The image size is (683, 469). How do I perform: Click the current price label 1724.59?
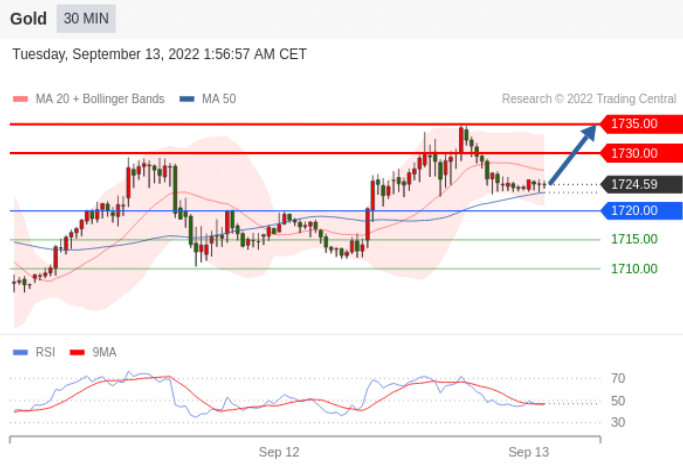[641, 184]
